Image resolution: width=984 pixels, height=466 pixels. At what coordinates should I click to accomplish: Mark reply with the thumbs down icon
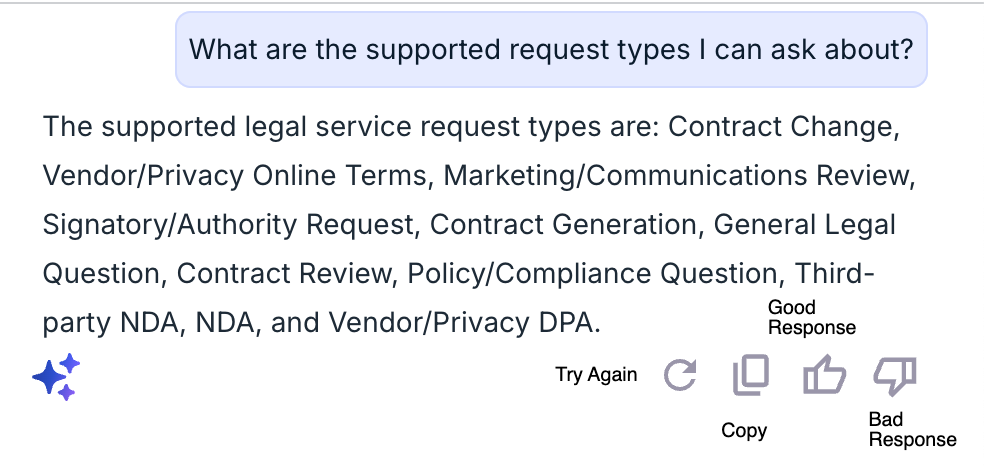895,376
